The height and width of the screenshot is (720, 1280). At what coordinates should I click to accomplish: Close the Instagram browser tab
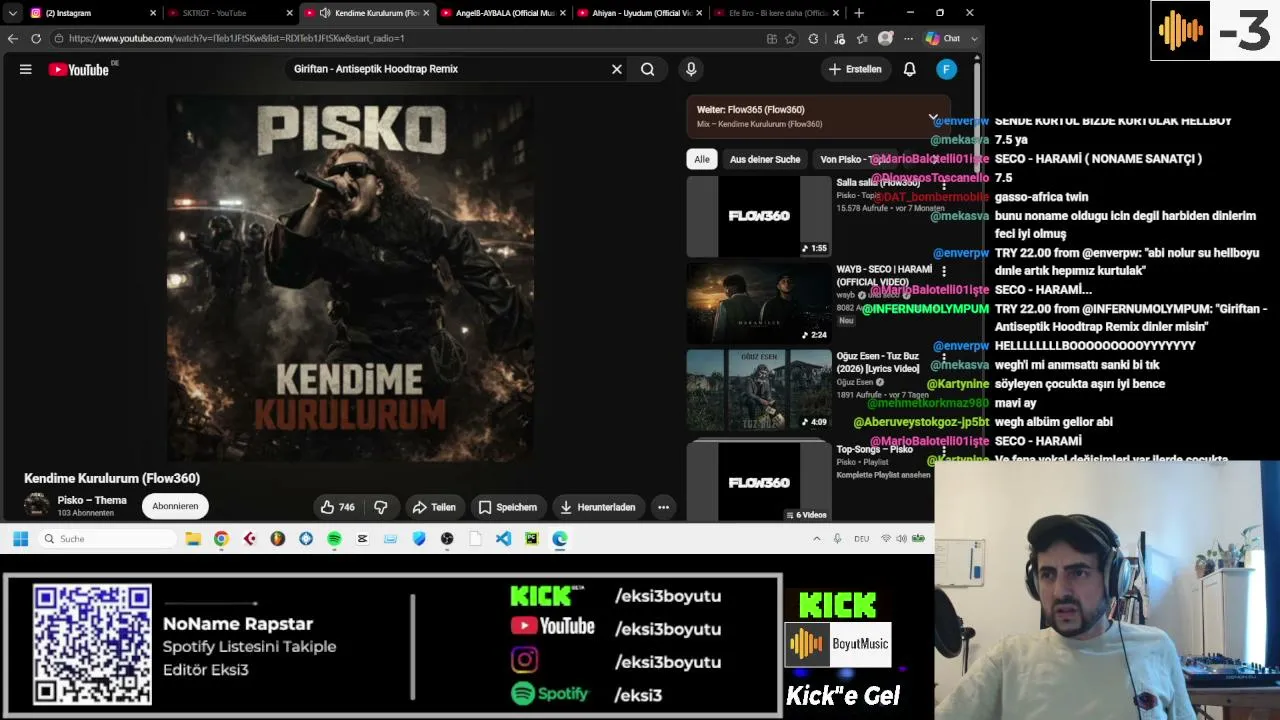[x=153, y=13]
